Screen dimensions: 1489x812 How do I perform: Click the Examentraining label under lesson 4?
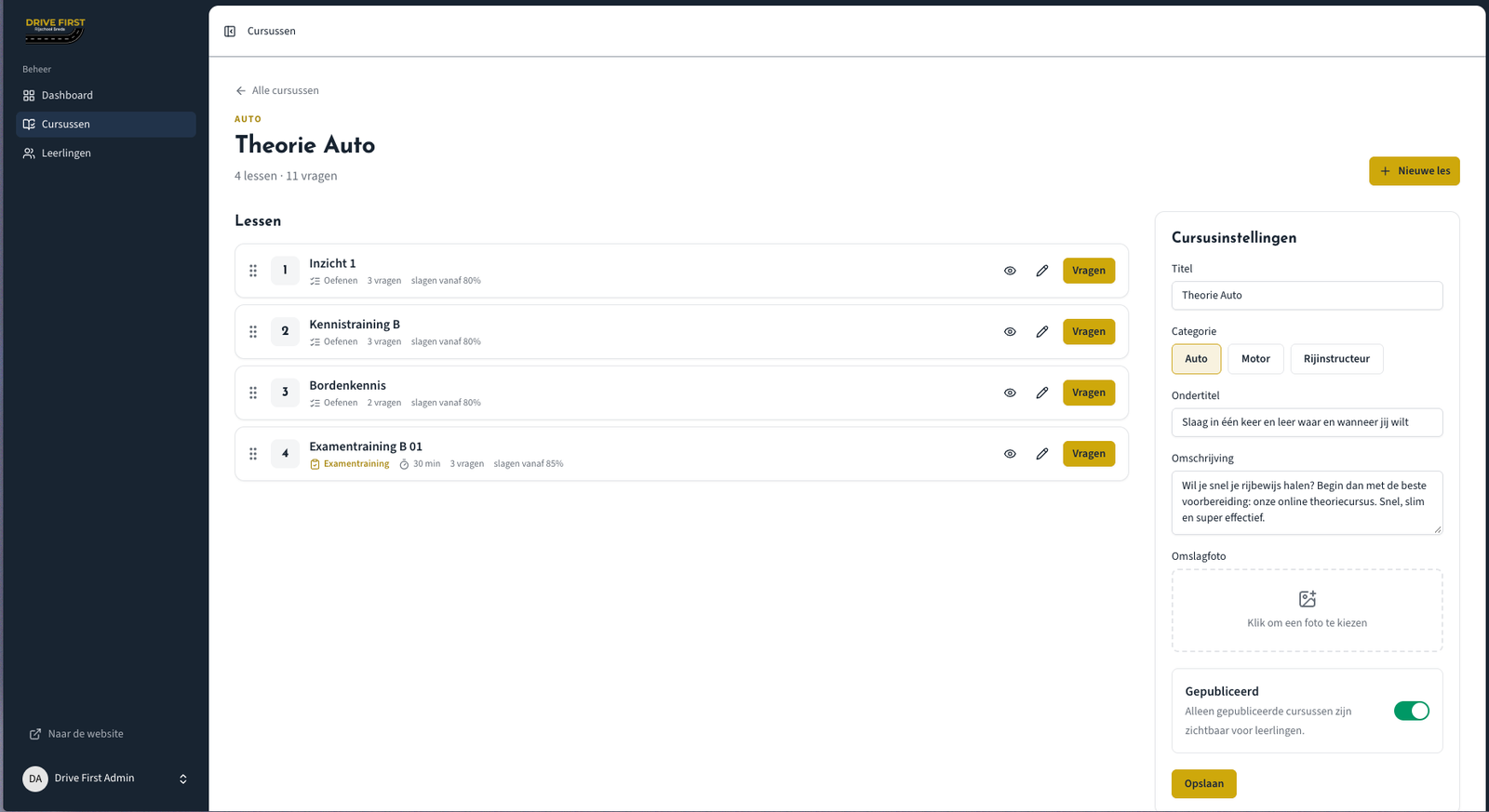pos(356,464)
